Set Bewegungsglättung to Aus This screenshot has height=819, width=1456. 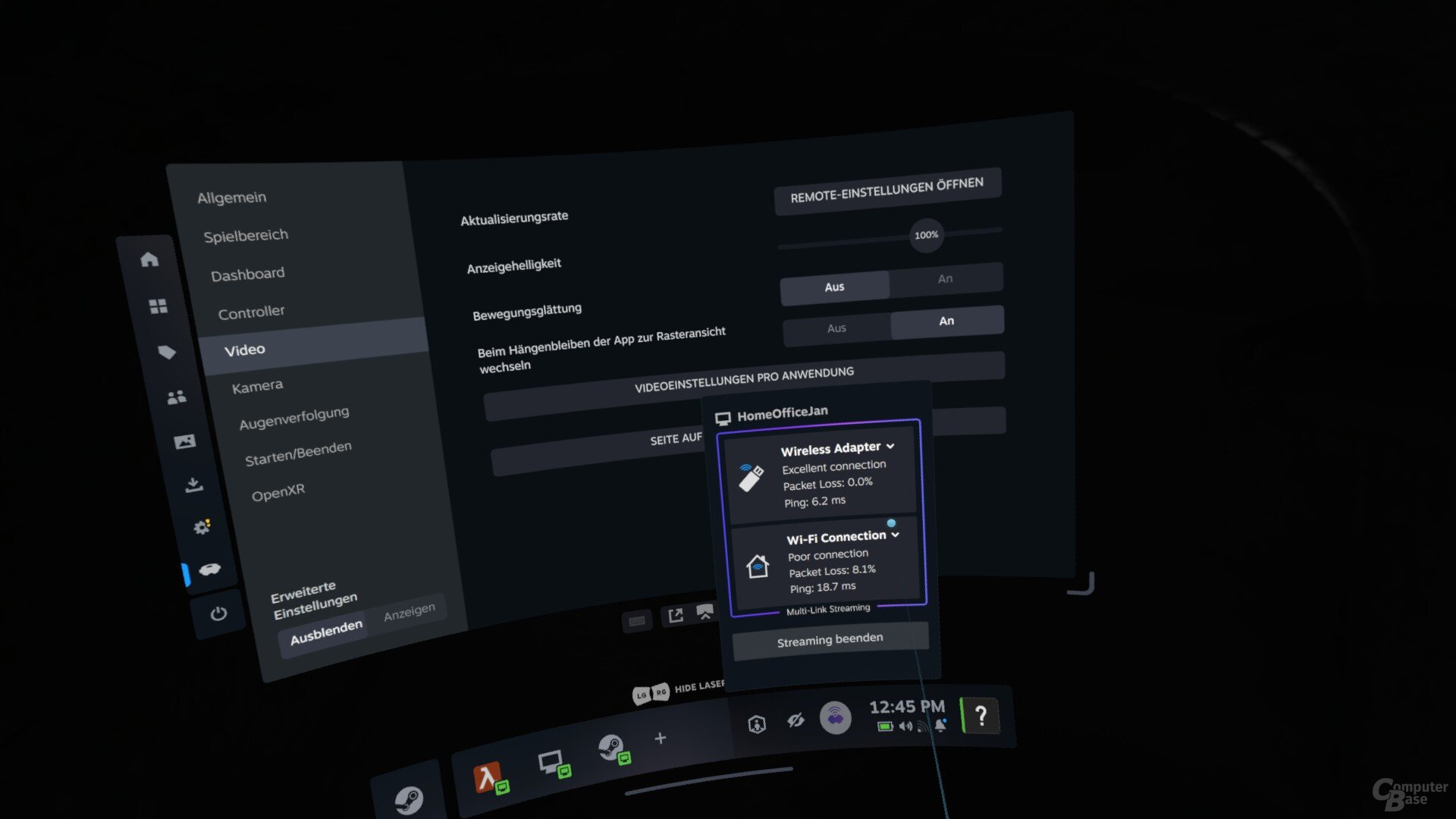[834, 287]
